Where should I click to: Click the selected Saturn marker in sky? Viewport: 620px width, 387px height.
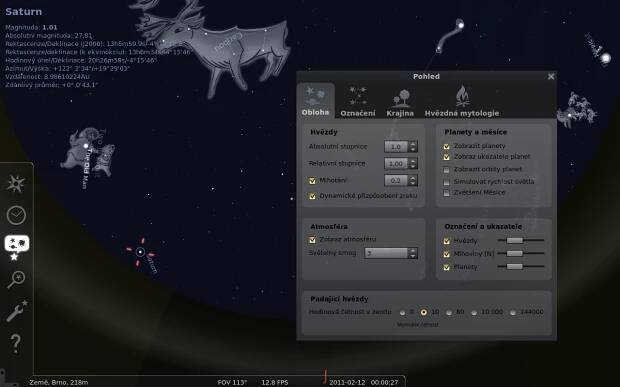click(140, 252)
